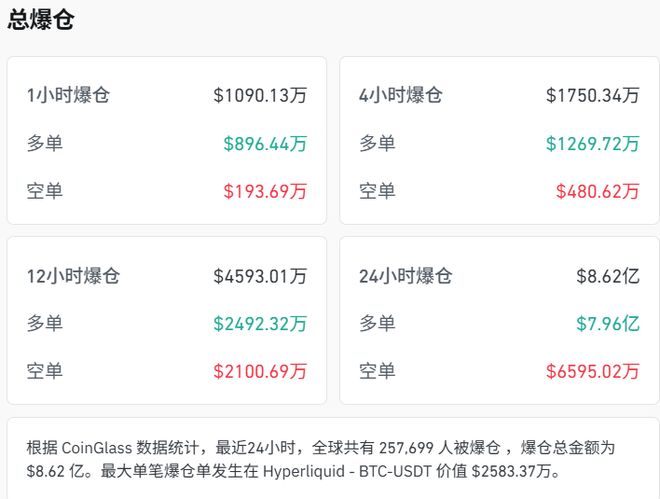Click the 多单 label in the 24小时爆仓 card
The height and width of the screenshot is (499, 660).
(377, 324)
